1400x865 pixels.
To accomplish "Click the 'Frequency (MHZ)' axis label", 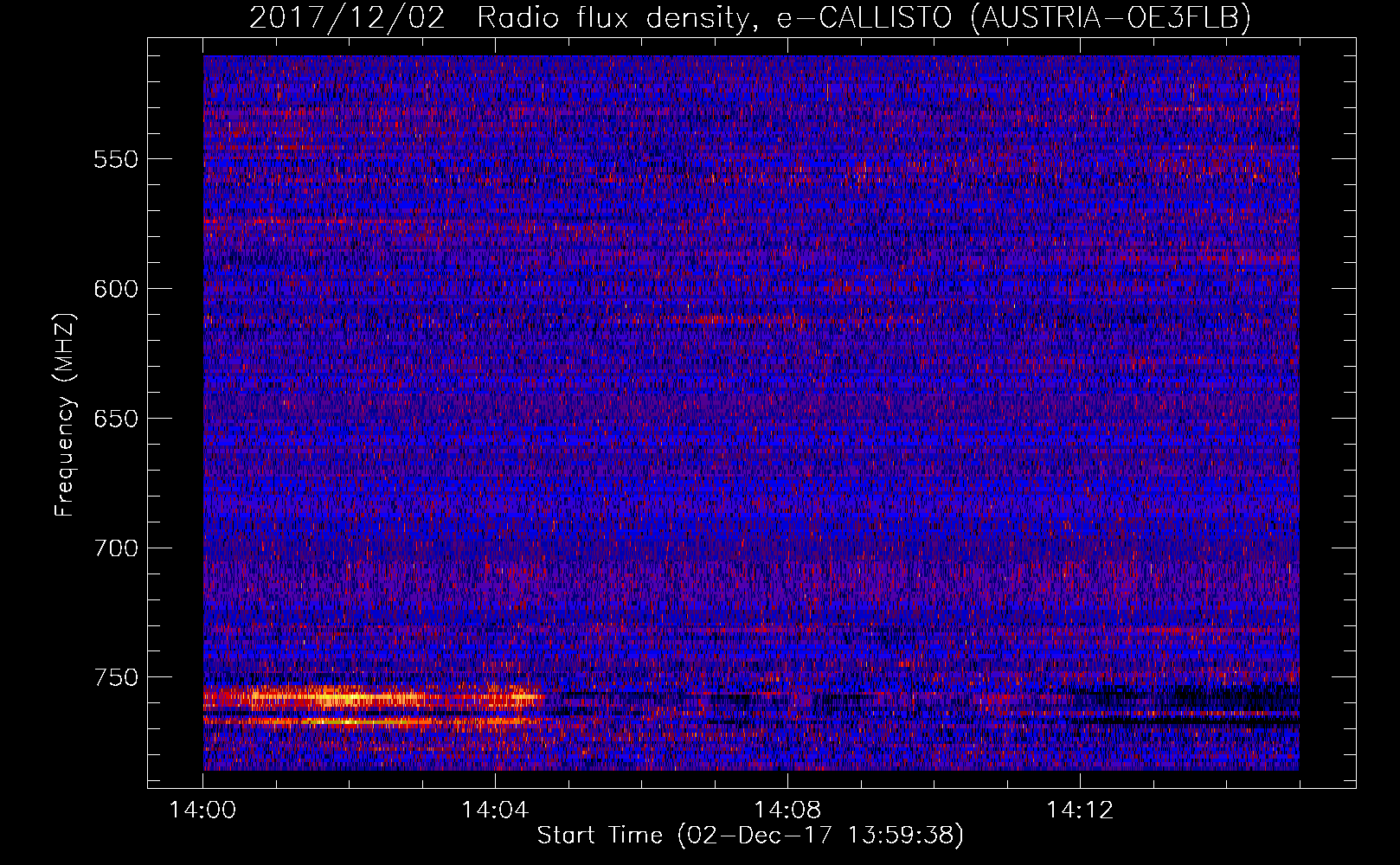I will coord(65,415).
